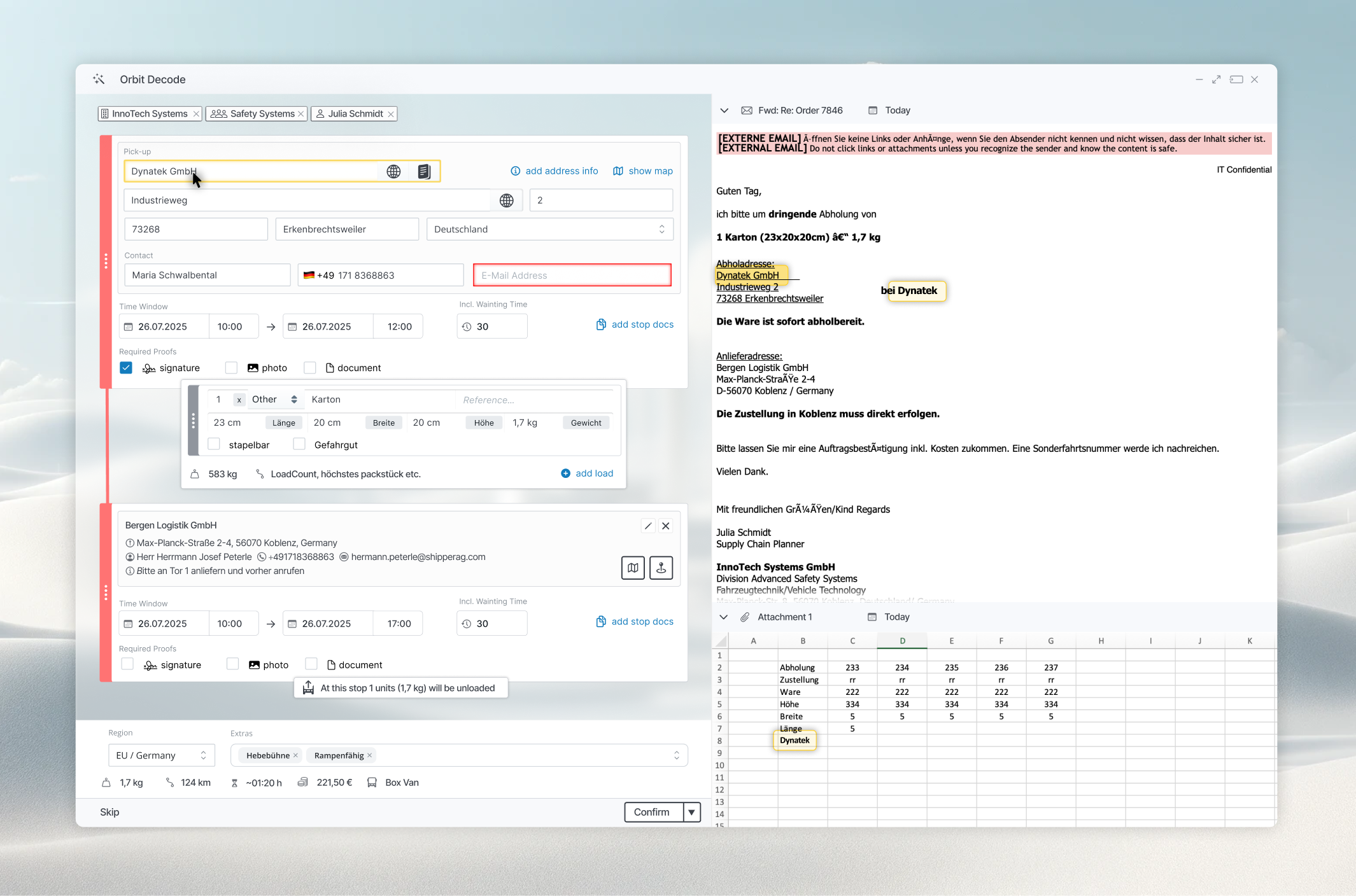This screenshot has height=896, width=1356.
Task: Click the pick-up start date 26.07.2025 field
Action: click(164, 326)
